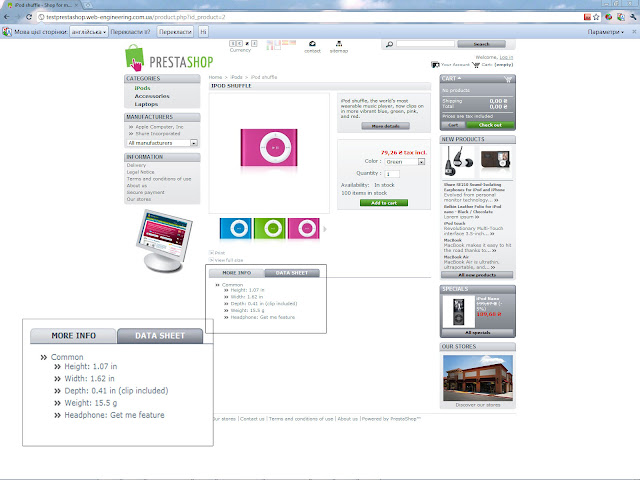Open the All manufacturers dropdown
This screenshot has height=480, width=640.
coord(162,143)
